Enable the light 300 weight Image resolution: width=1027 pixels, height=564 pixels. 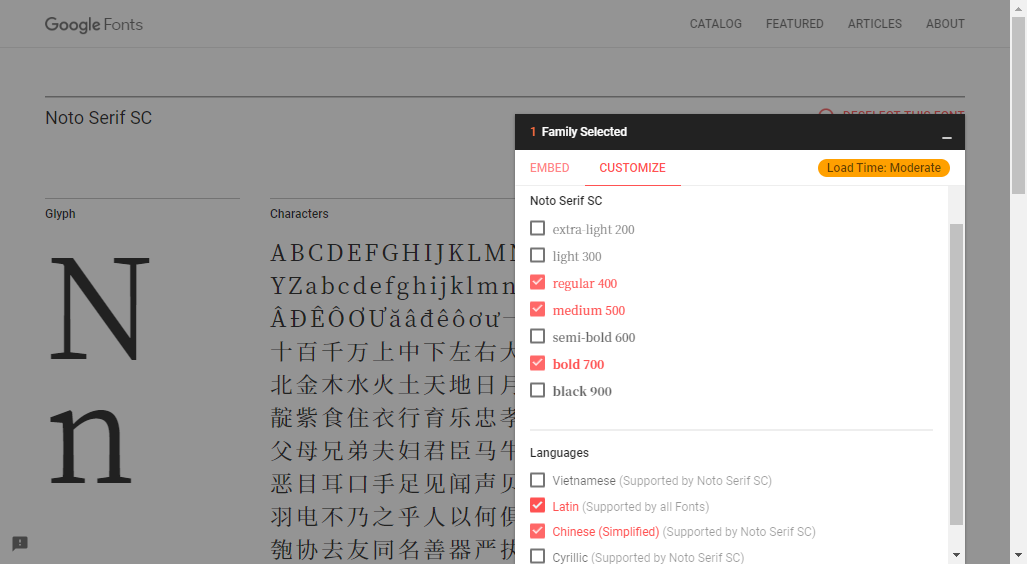(x=537, y=255)
